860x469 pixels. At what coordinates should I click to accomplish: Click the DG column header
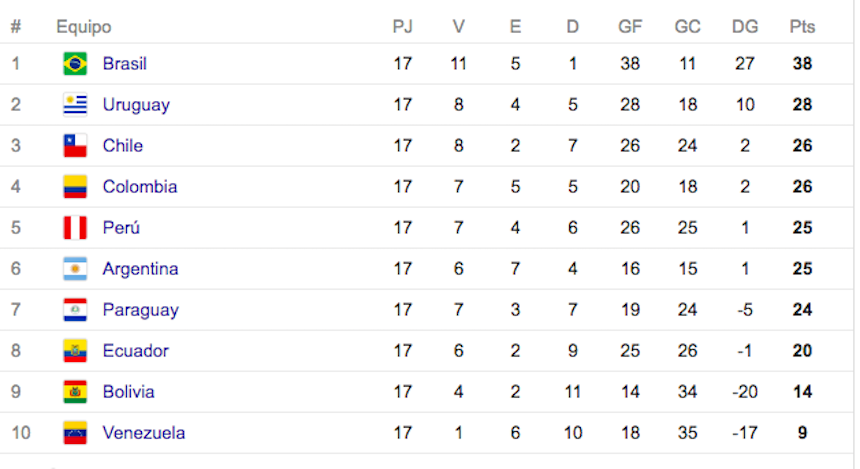point(745,27)
